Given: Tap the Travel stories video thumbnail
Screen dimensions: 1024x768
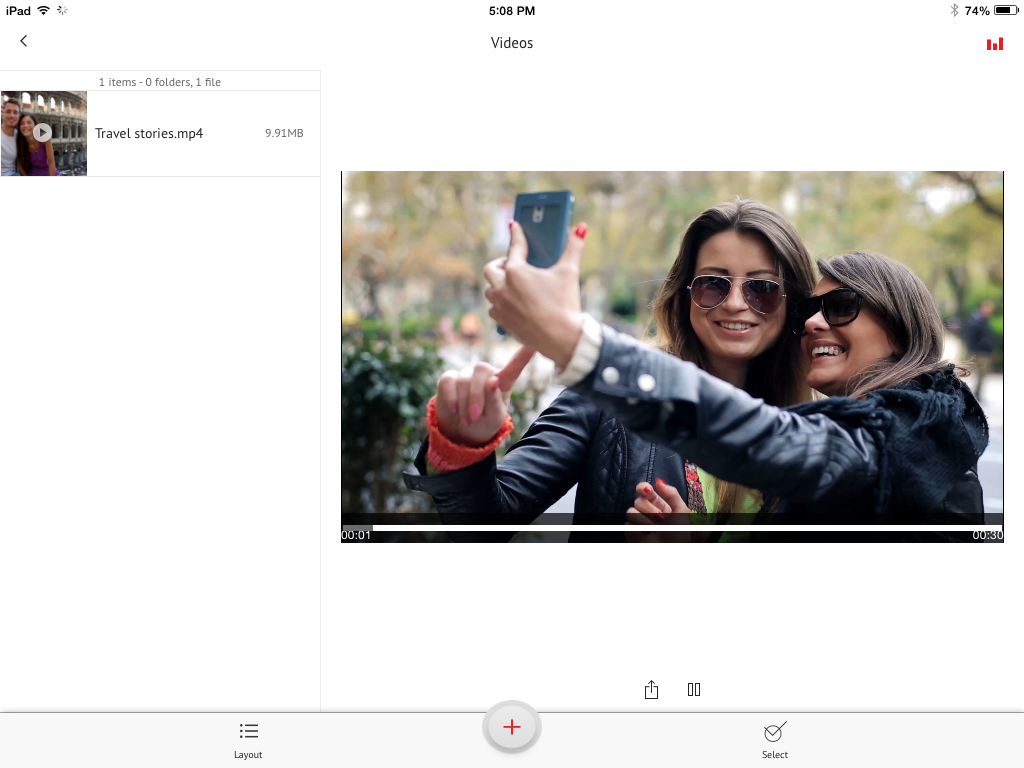Looking at the screenshot, I should 43,133.
